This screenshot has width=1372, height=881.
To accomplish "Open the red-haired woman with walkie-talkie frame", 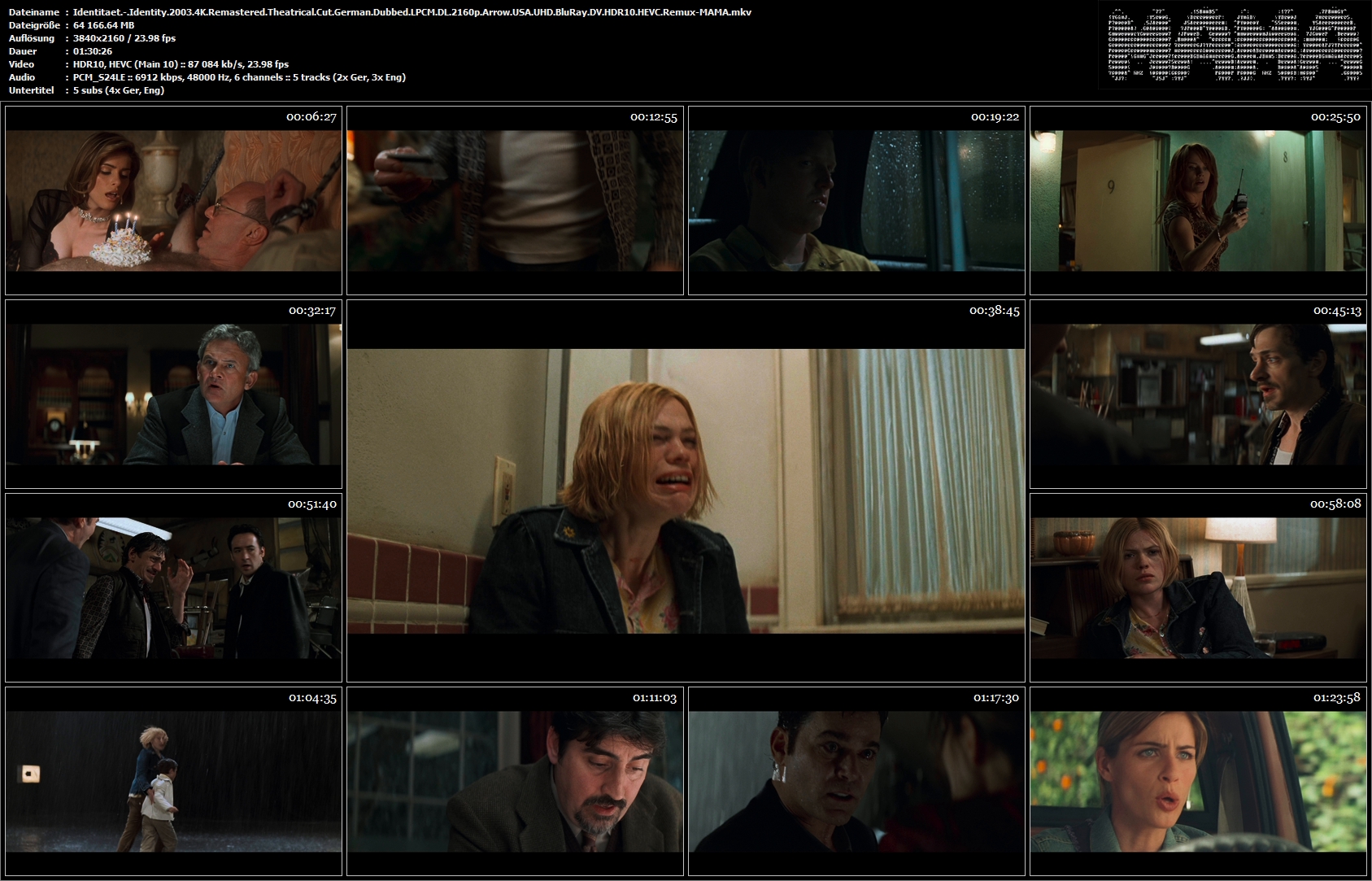I will [1198, 201].
